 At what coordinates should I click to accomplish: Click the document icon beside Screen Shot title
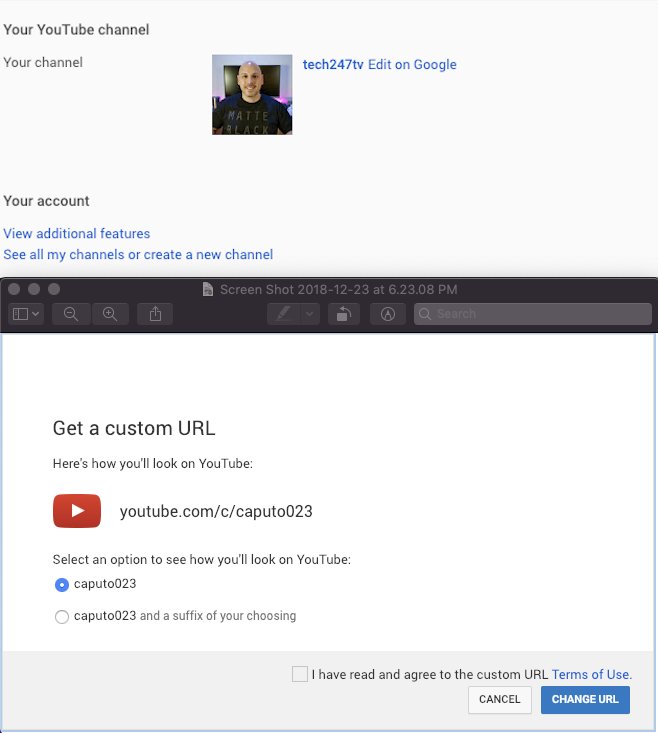208,289
